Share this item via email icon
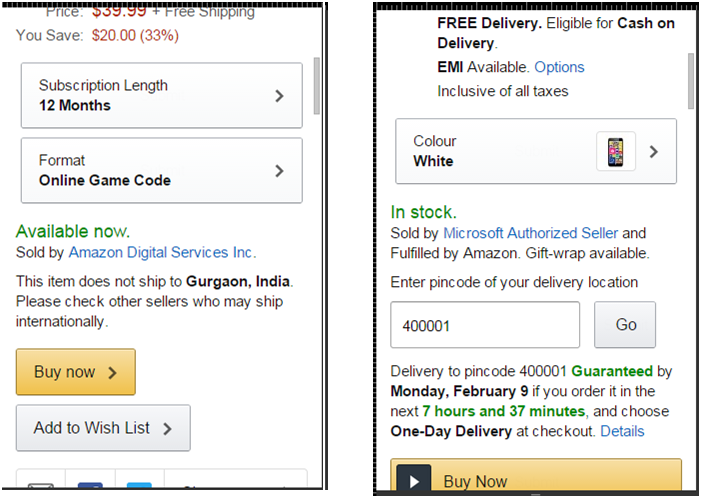Screen dimensions: 707x498 (41, 487)
